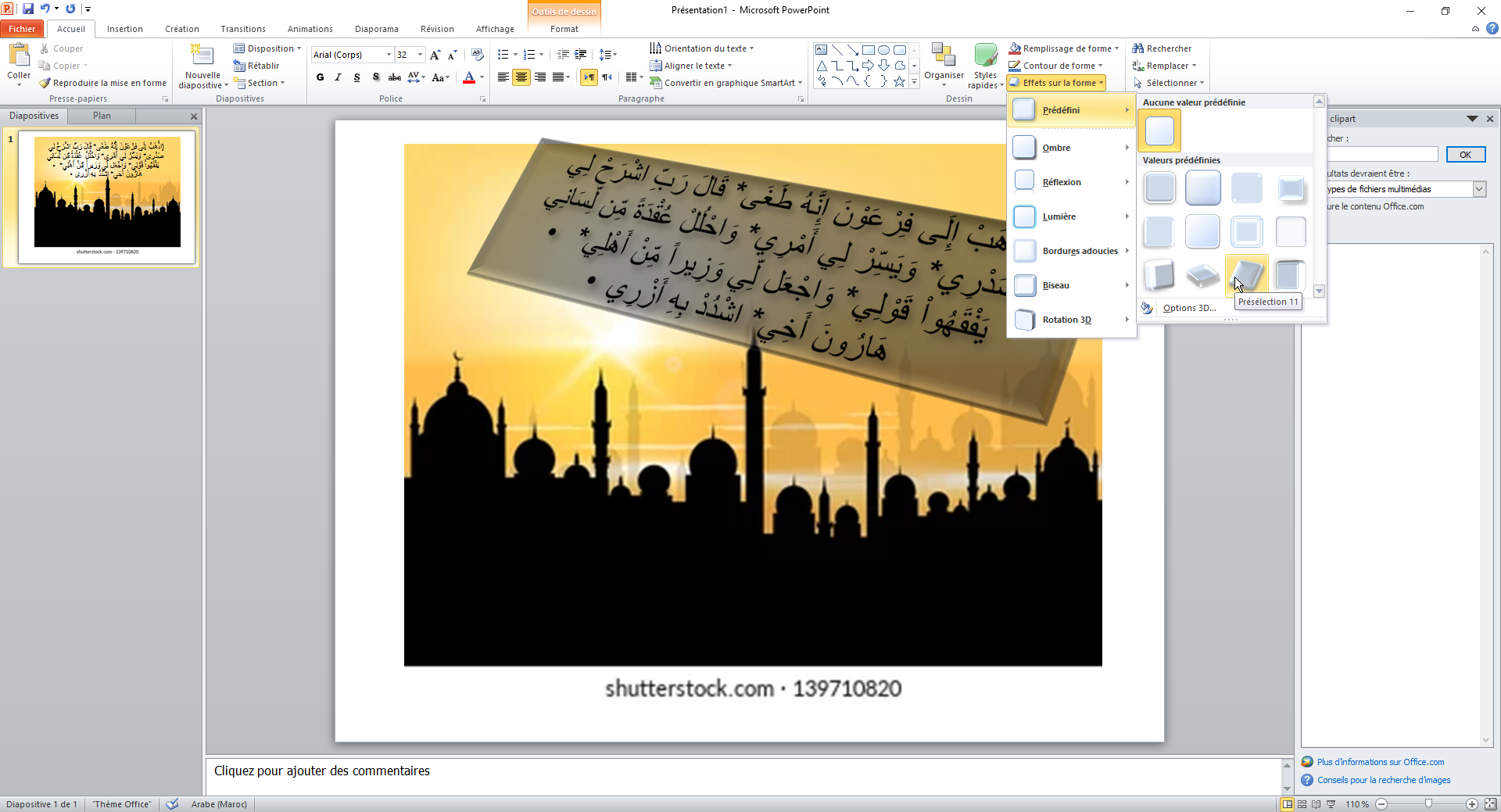The image size is (1501, 812).
Task: Switch to slide sorter view in status bar
Action: (1302, 804)
